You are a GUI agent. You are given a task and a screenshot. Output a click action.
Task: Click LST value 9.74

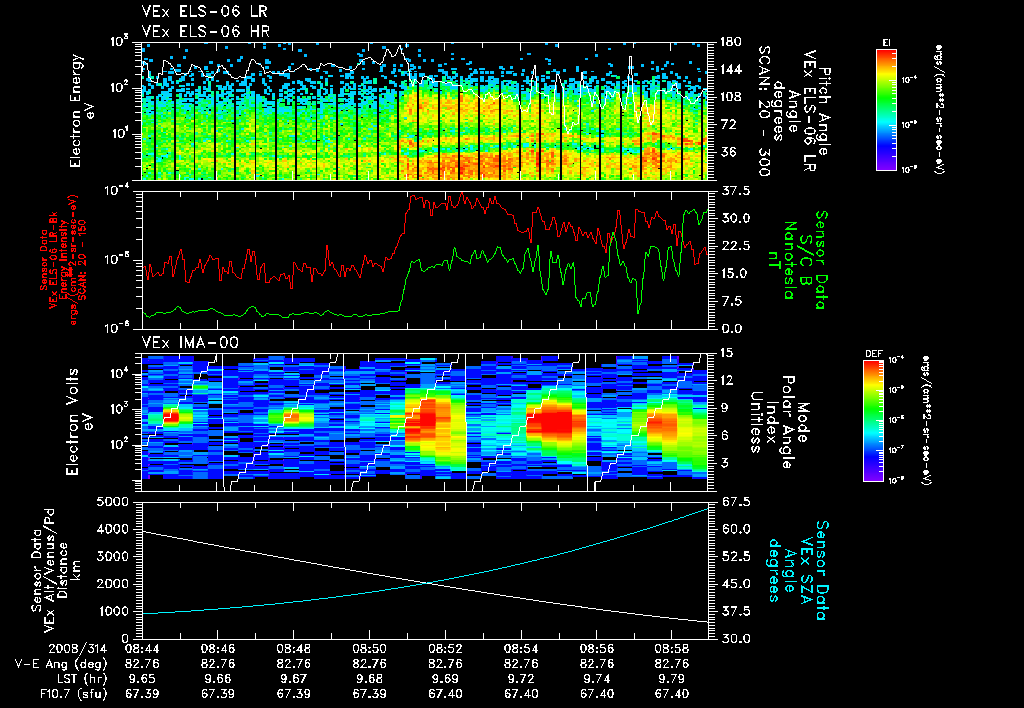(x=596, y=679)
